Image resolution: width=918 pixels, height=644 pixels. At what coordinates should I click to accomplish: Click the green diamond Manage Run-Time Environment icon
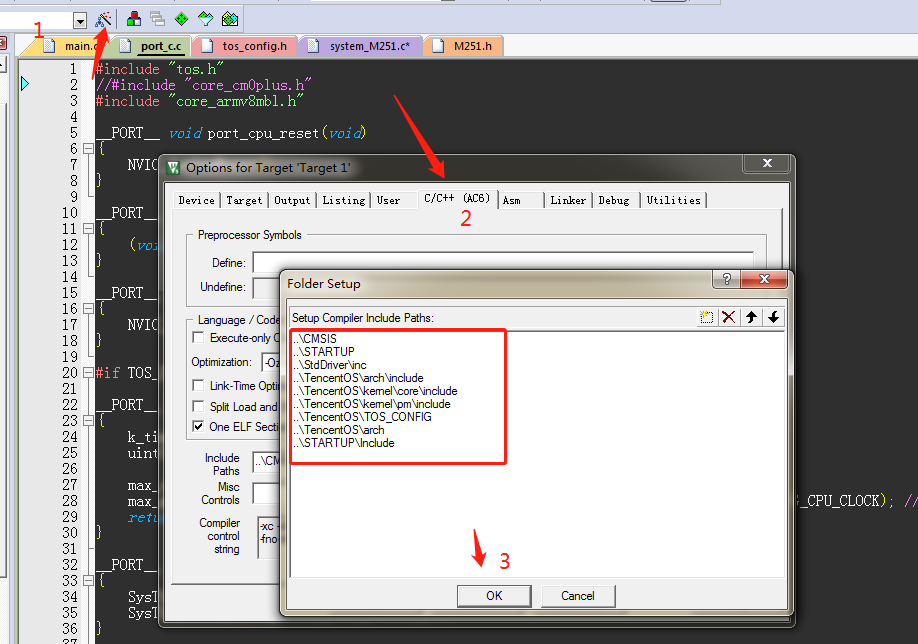coord(181,19)
